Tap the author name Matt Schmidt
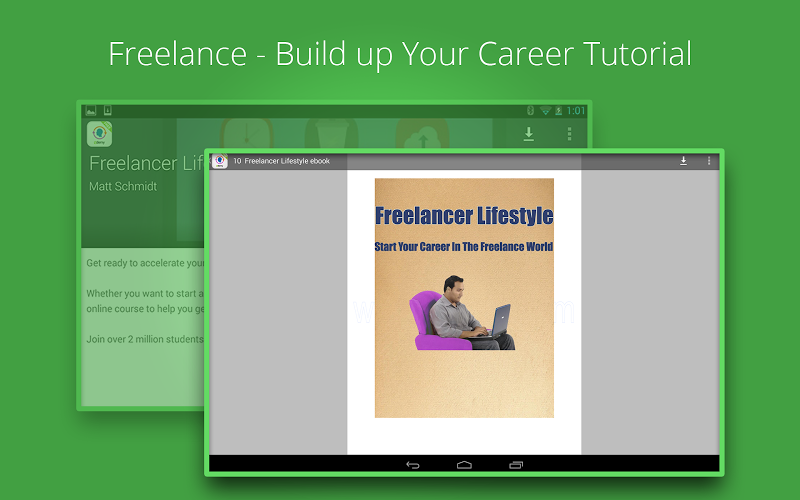Viewport: 800px width, 500px height. pos(123,186)
